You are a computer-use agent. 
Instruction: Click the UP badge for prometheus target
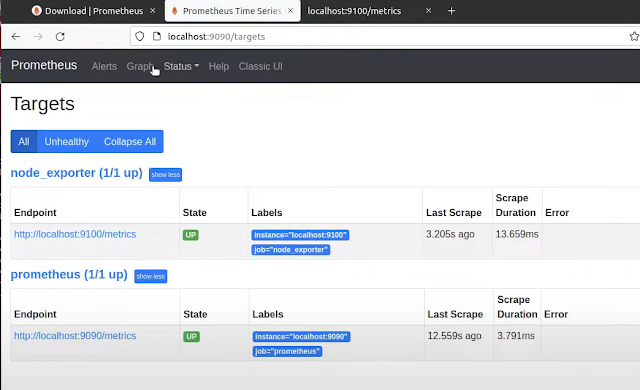point(191,337)
